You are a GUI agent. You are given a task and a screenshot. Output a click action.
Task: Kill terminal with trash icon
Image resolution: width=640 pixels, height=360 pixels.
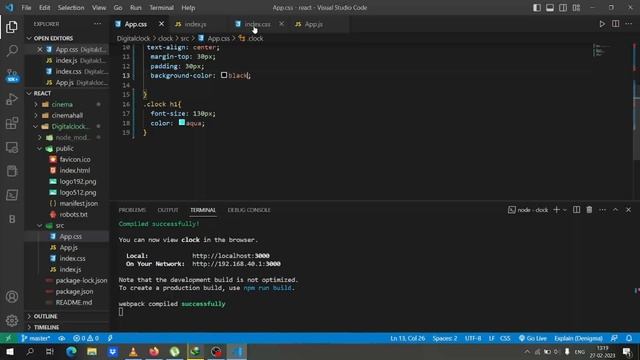(589, 210)
